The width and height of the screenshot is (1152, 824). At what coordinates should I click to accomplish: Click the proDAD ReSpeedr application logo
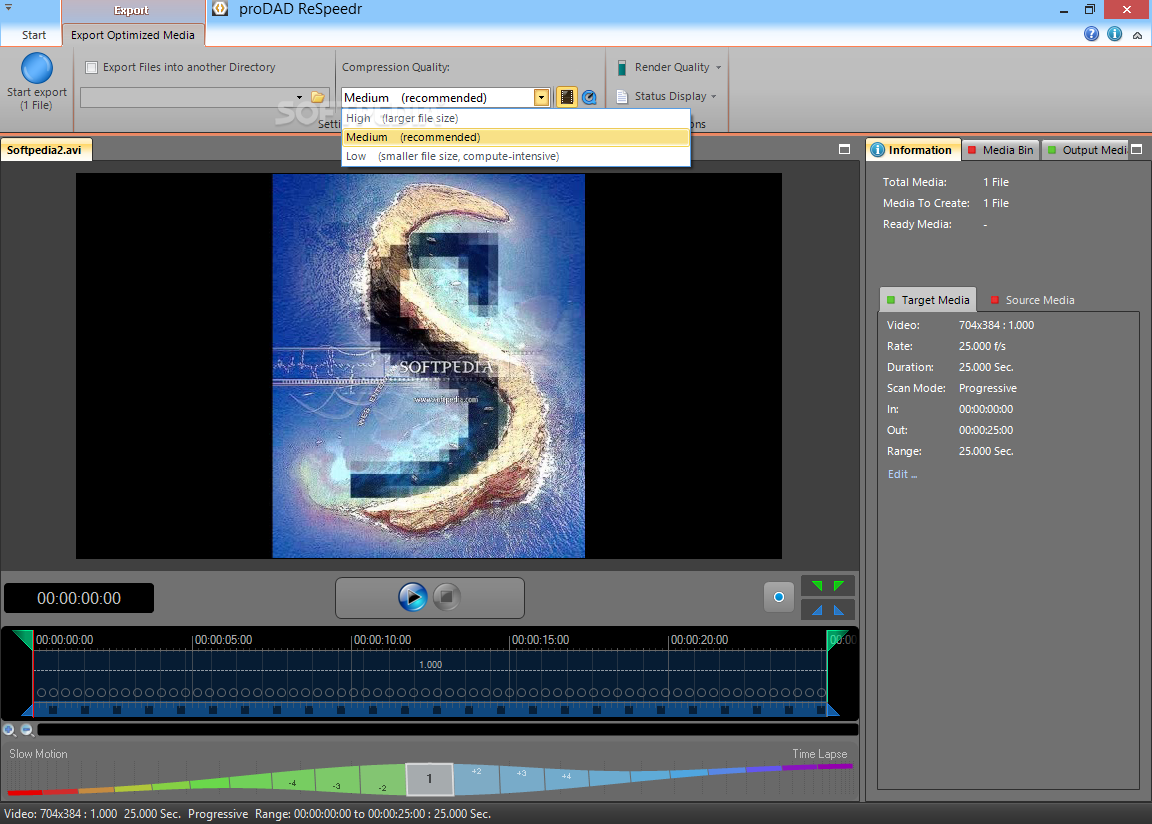point(220,9)
